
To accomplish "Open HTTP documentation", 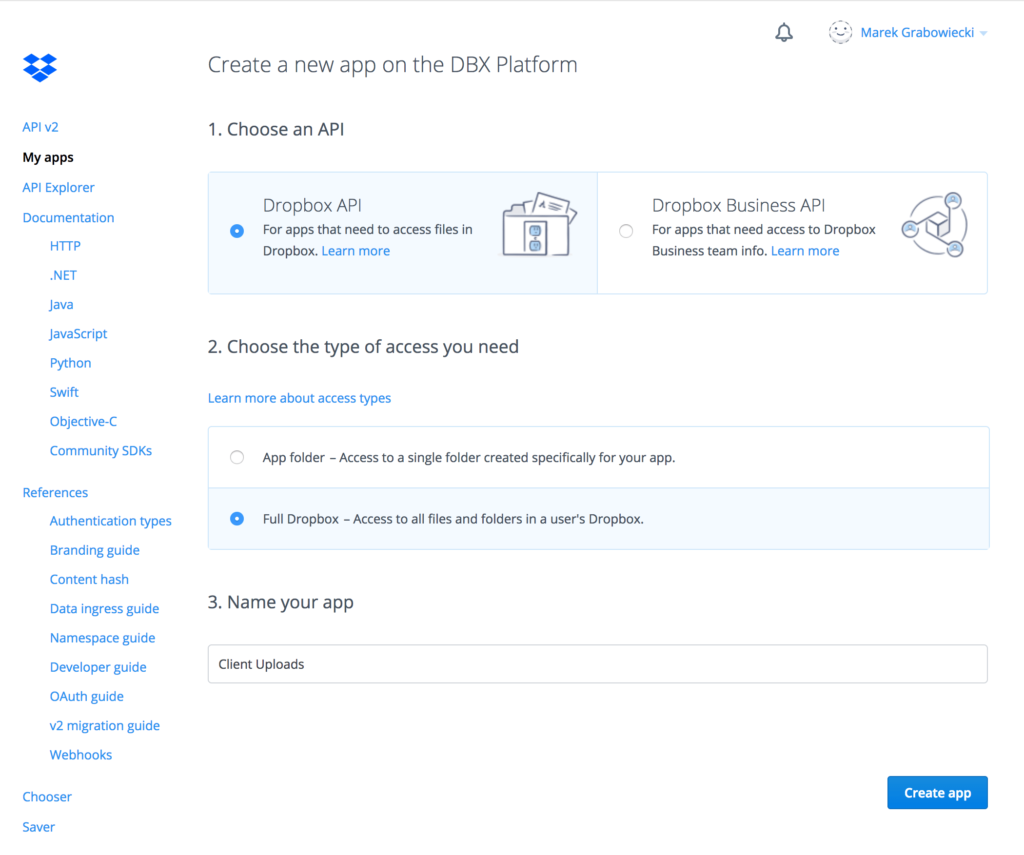I will tap(65, 246).
